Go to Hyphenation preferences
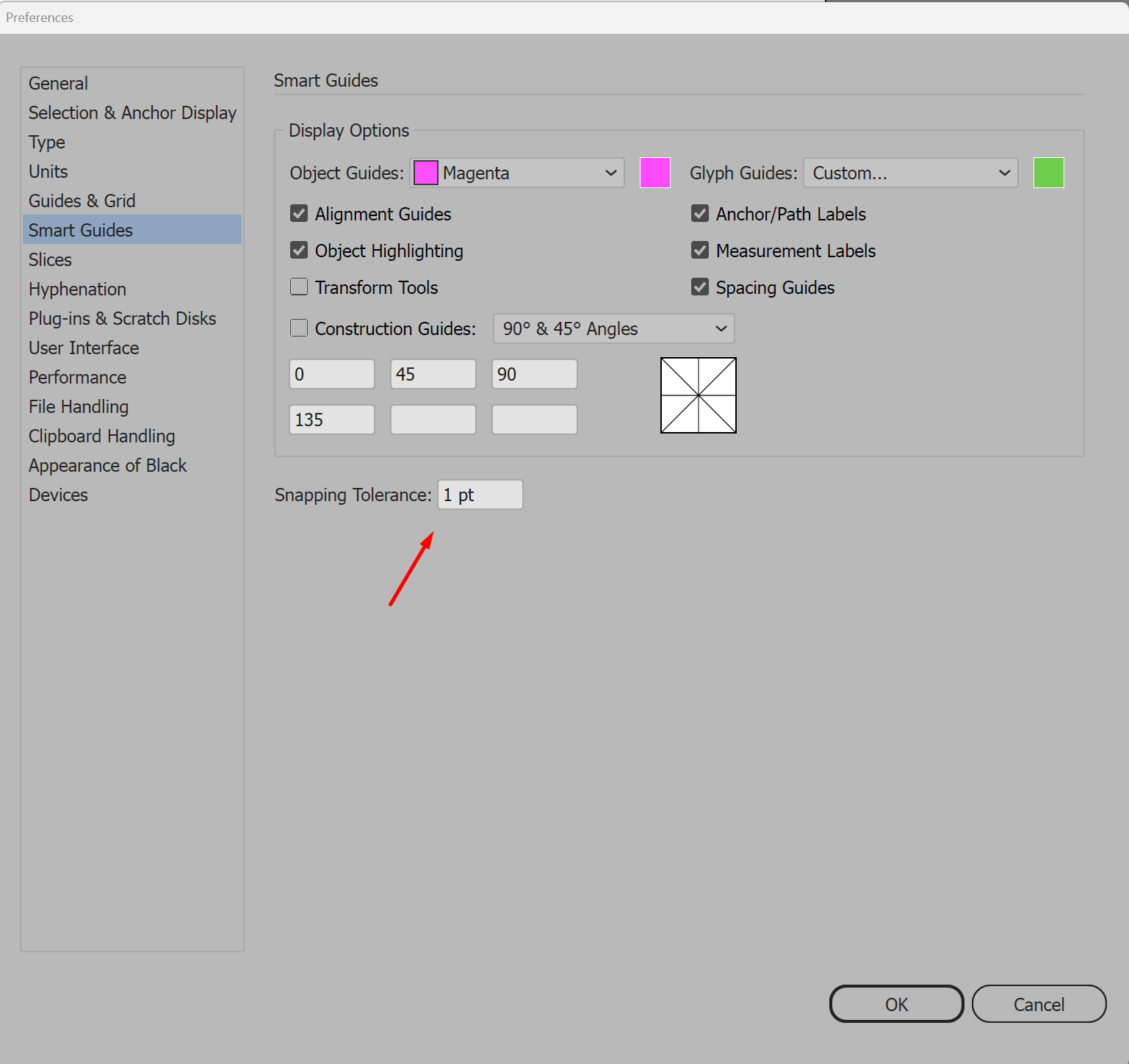Screen dimensions: 1129x1064 132,289
